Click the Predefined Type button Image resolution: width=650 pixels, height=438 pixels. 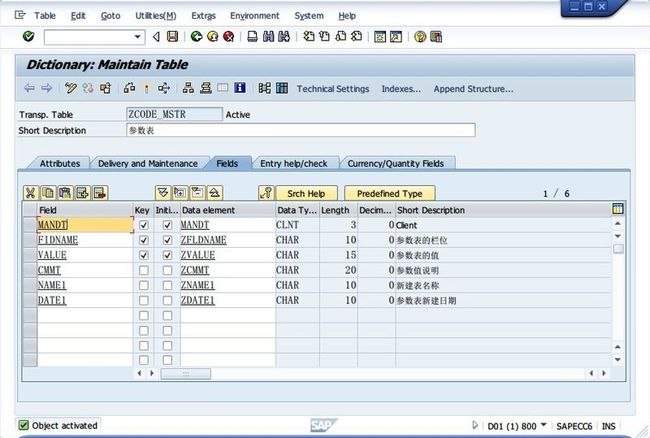pos(390,193)
